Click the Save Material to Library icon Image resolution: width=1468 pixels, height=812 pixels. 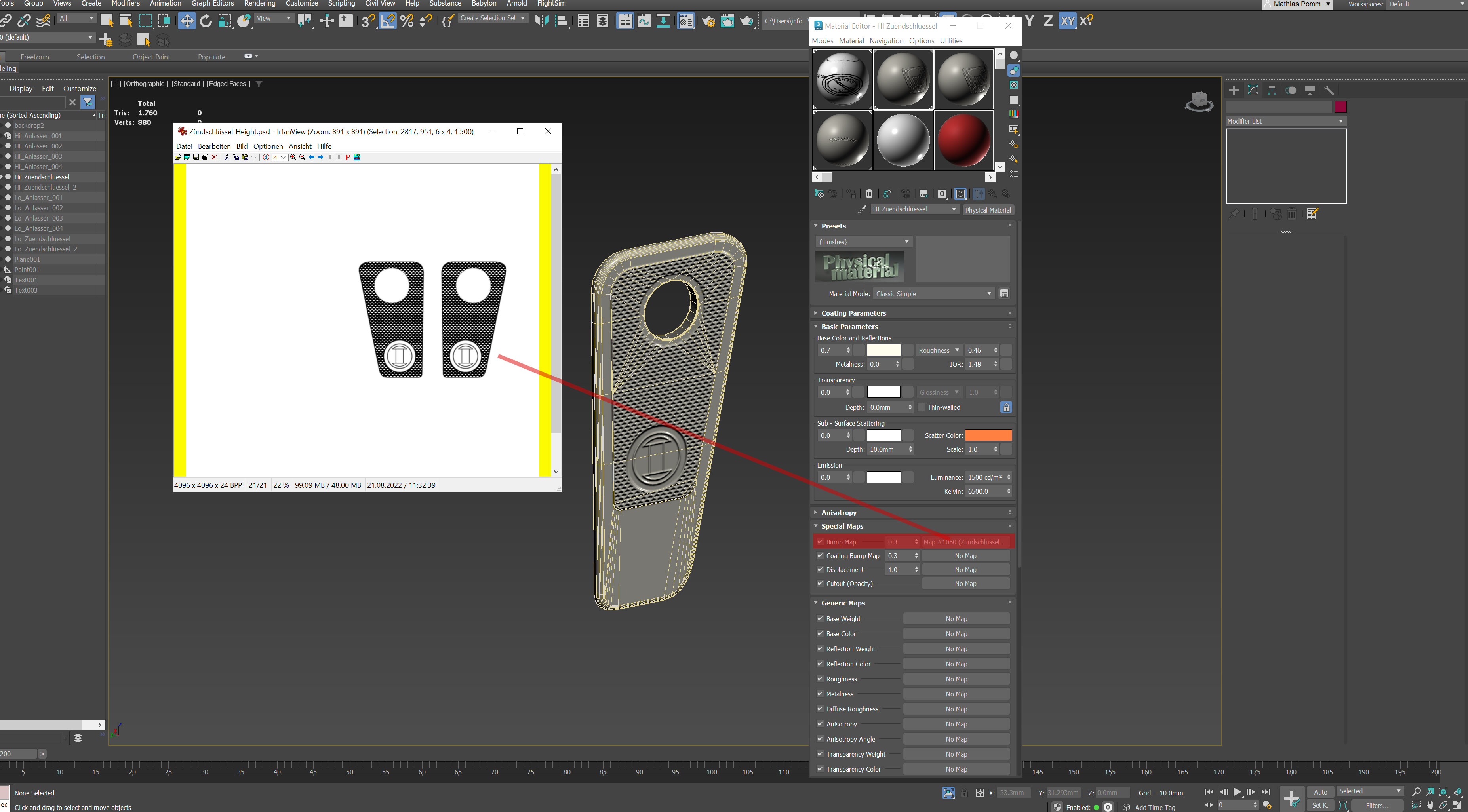[924, 194]
